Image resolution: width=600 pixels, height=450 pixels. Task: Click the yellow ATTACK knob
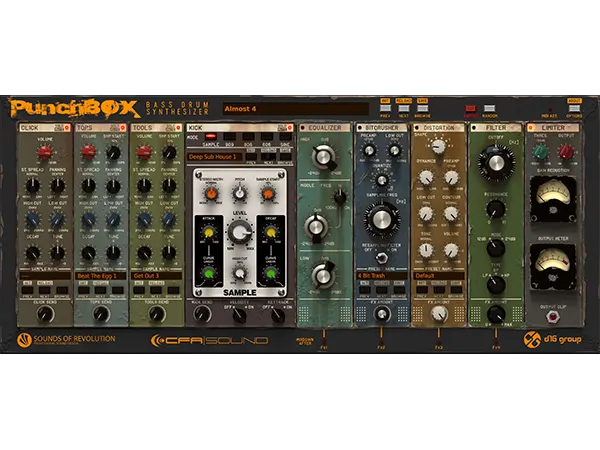pos(209,232)
